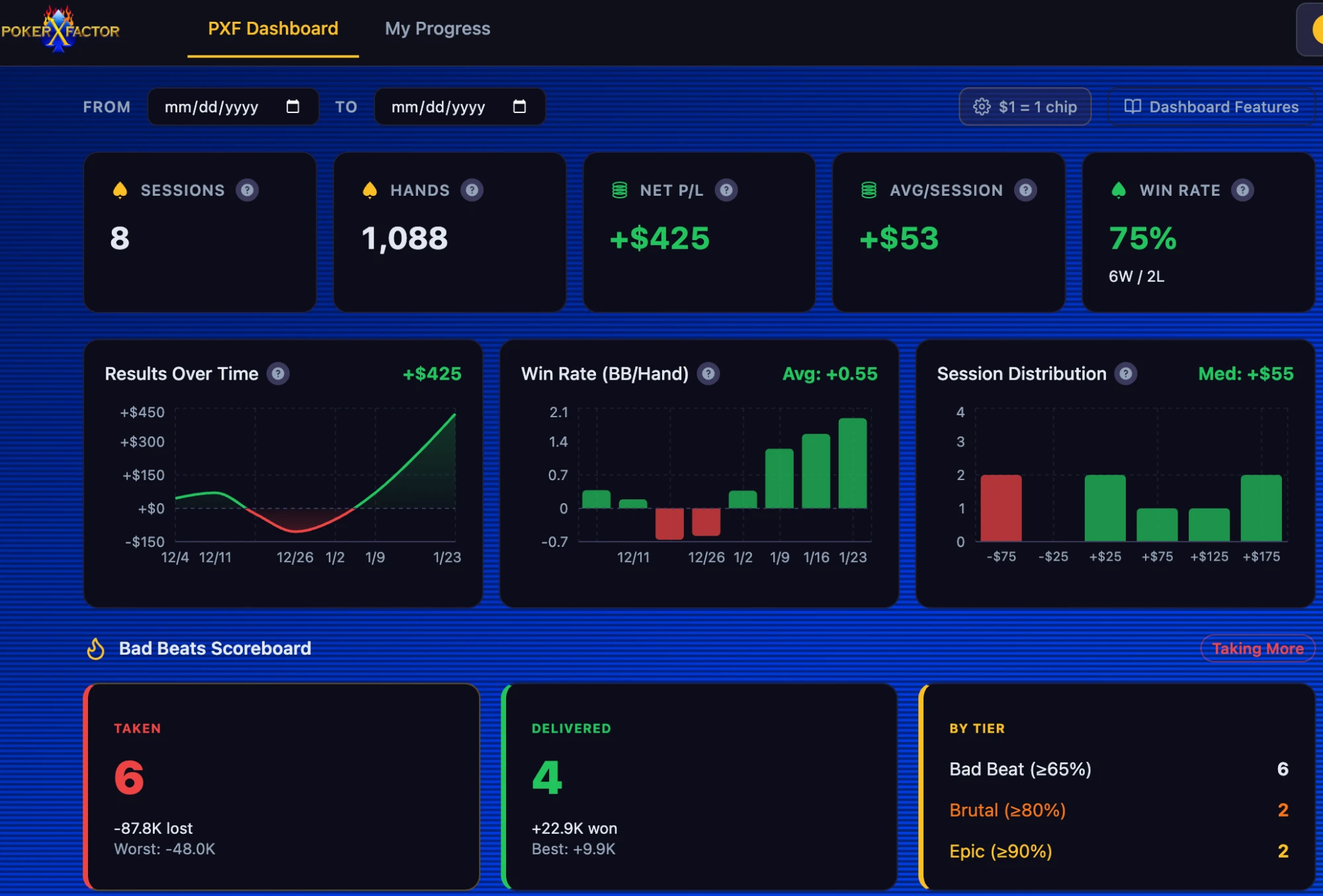Screen dimensions: 1323x896
Task: Click Worst: -48.0K text
Action: click(x=165, y=849)
